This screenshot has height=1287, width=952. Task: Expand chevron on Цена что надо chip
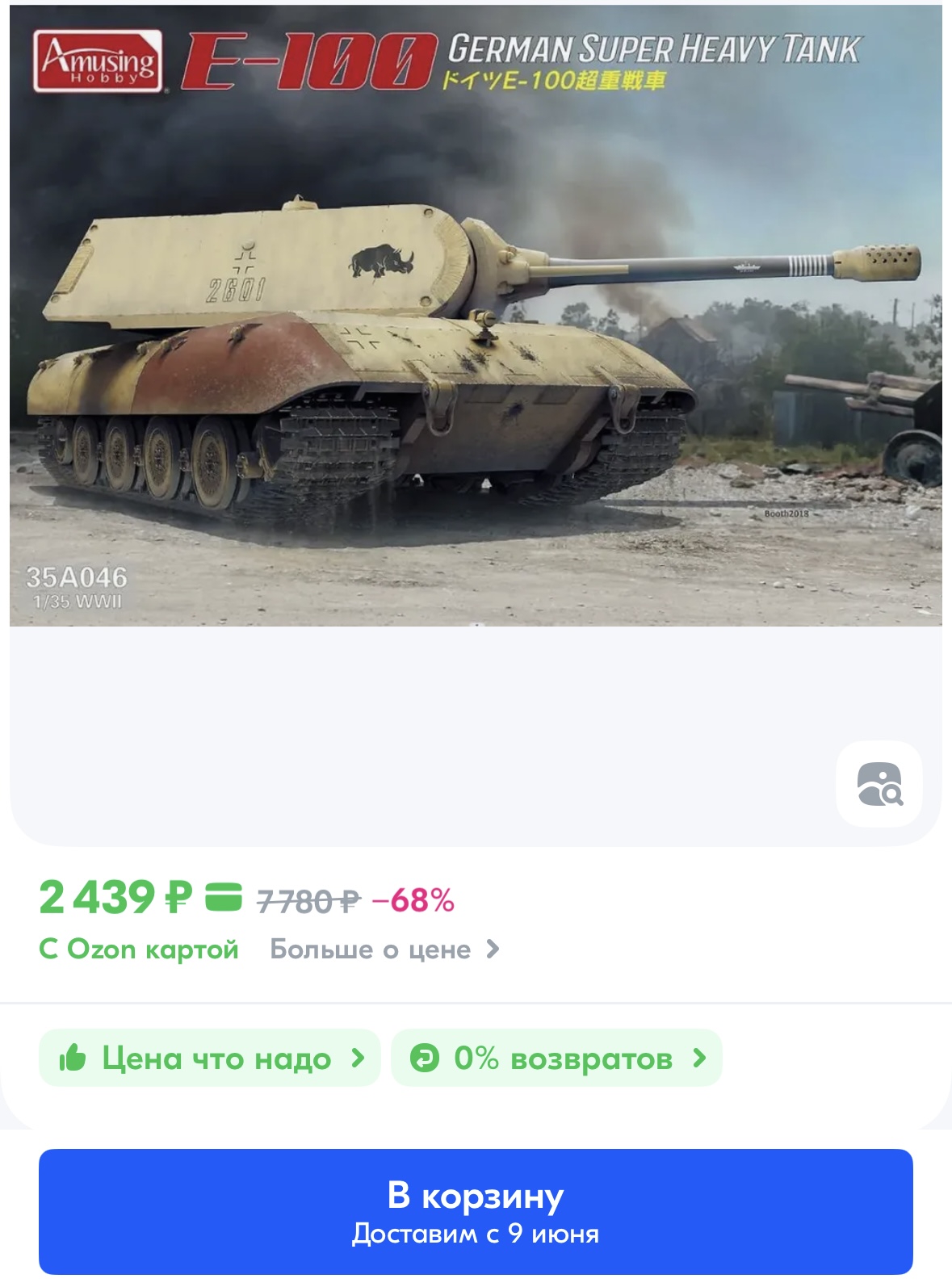(x=359, y=1058)
